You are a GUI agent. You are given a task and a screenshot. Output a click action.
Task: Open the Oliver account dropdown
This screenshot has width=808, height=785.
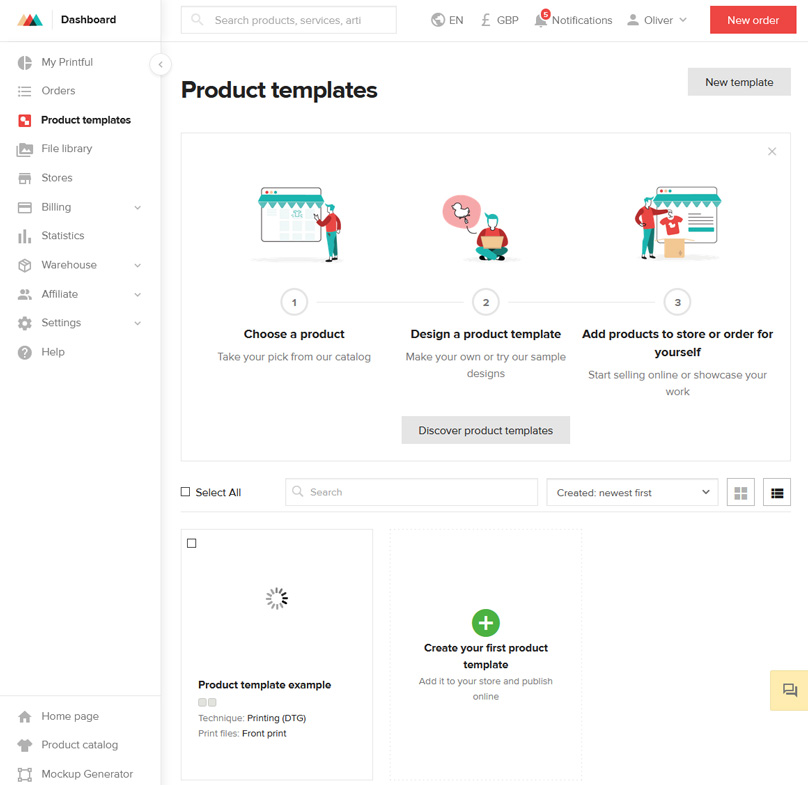click(657, 20)
